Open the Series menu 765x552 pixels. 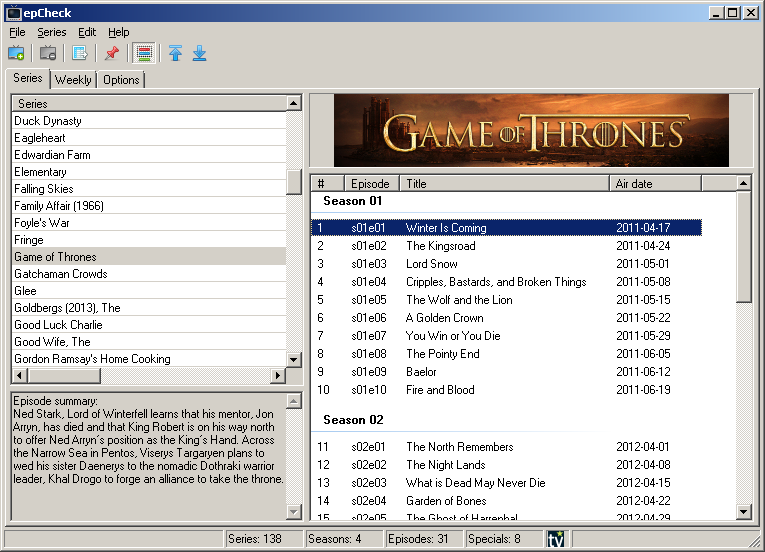52,32
